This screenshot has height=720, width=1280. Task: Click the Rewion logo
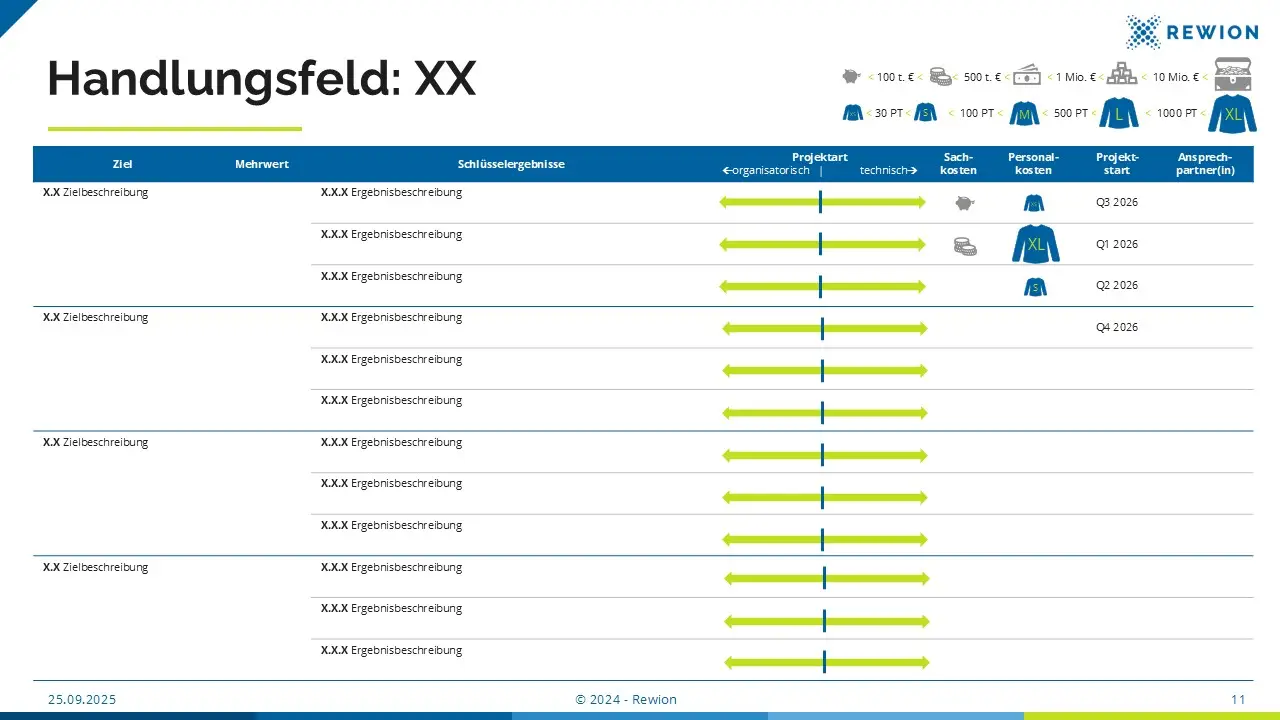pos(1190,33)
